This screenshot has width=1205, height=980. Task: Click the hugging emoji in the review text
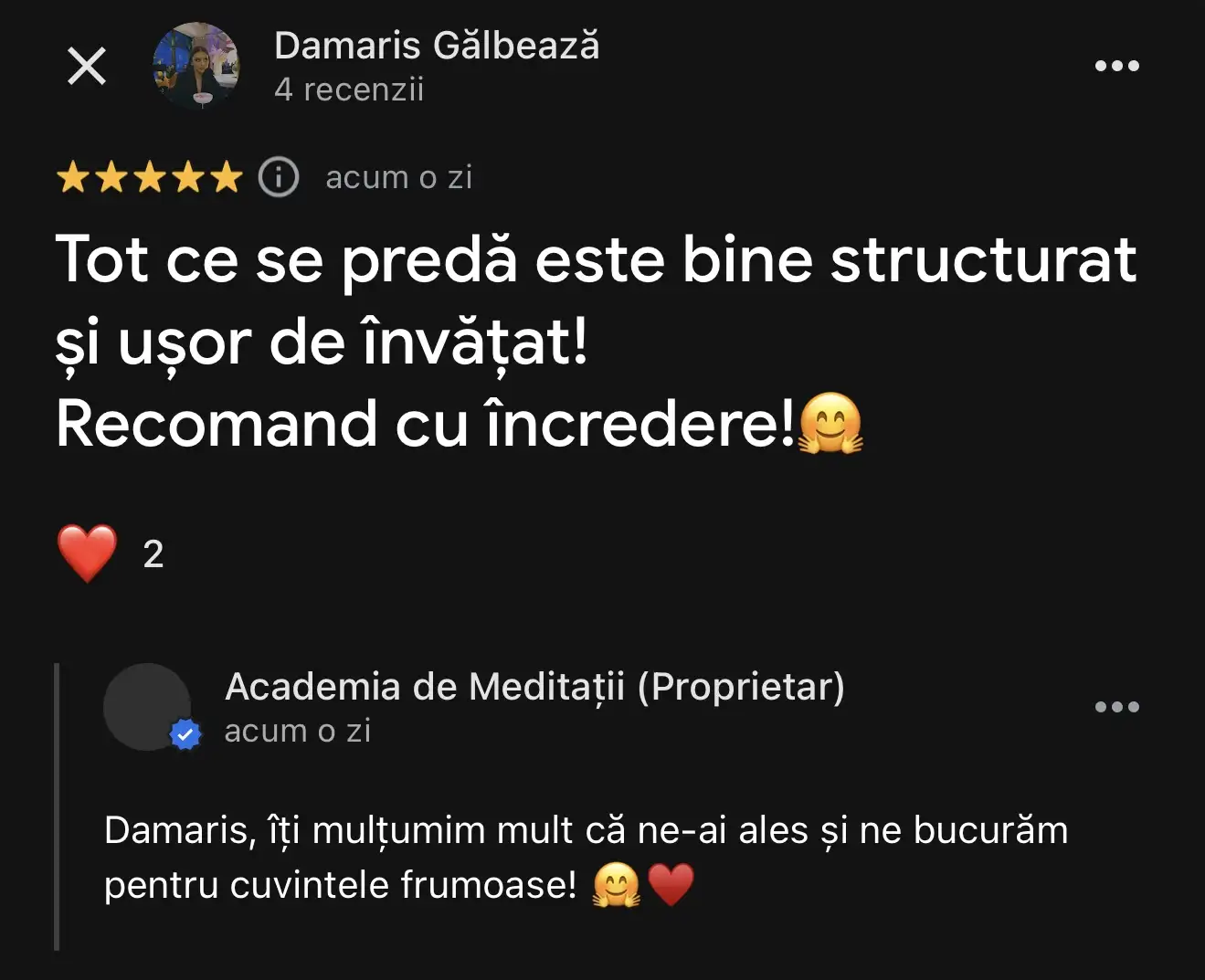830,424
